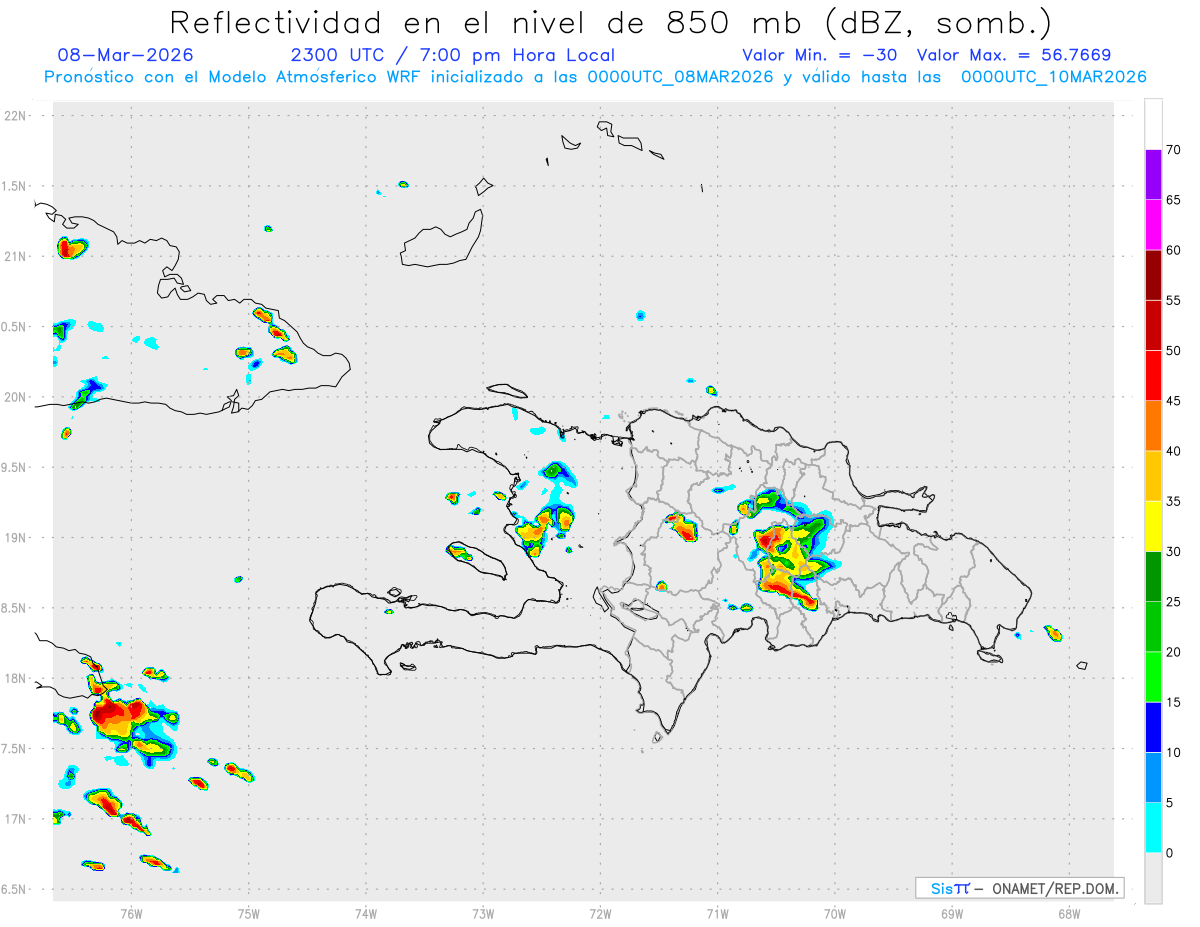Select the '55' colorbar tick label
Image resolution: width=1200 pixels, height=927 pixels.
pos(1173,300)
